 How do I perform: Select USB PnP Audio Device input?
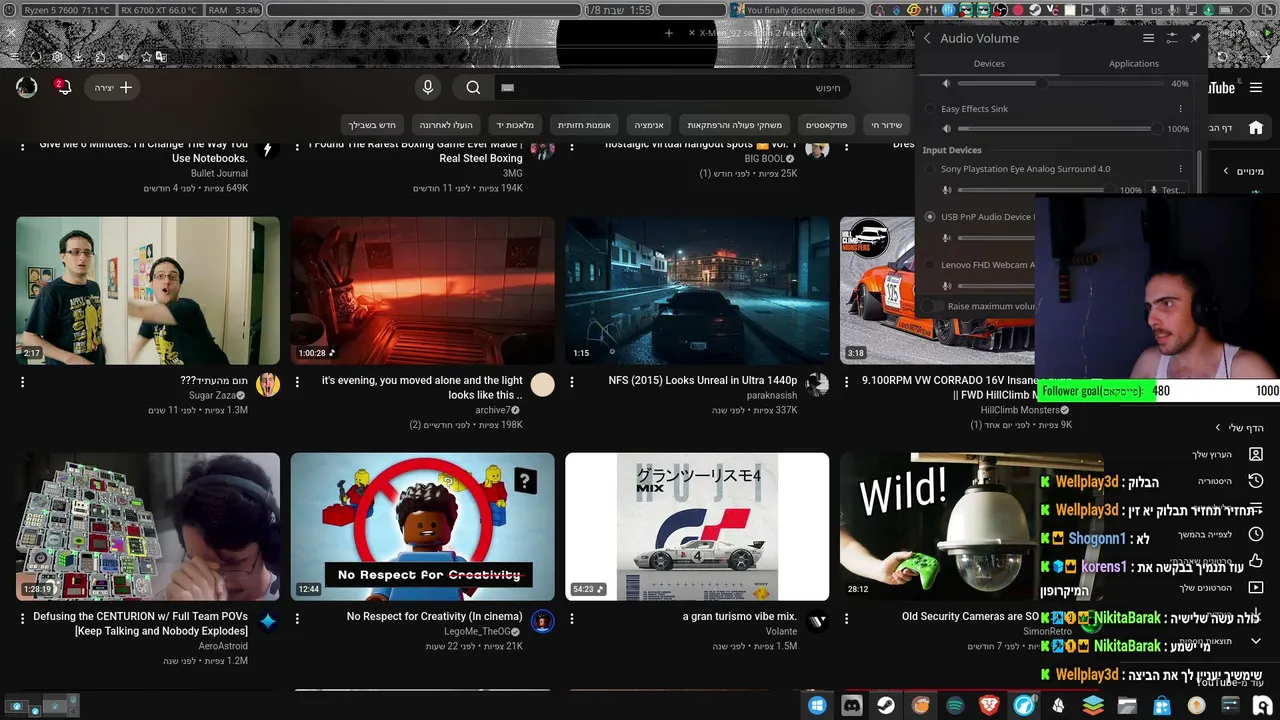[x=931, y=217]
